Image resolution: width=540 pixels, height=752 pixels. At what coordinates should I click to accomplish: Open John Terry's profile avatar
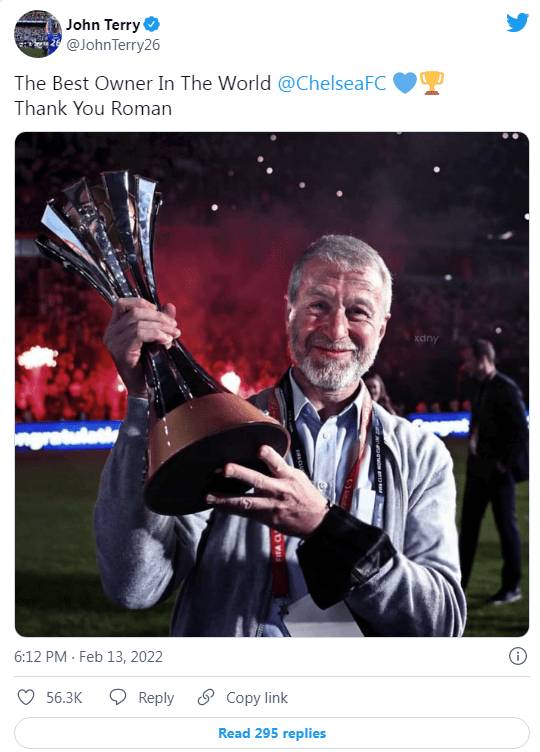click(x=38, y=34)
